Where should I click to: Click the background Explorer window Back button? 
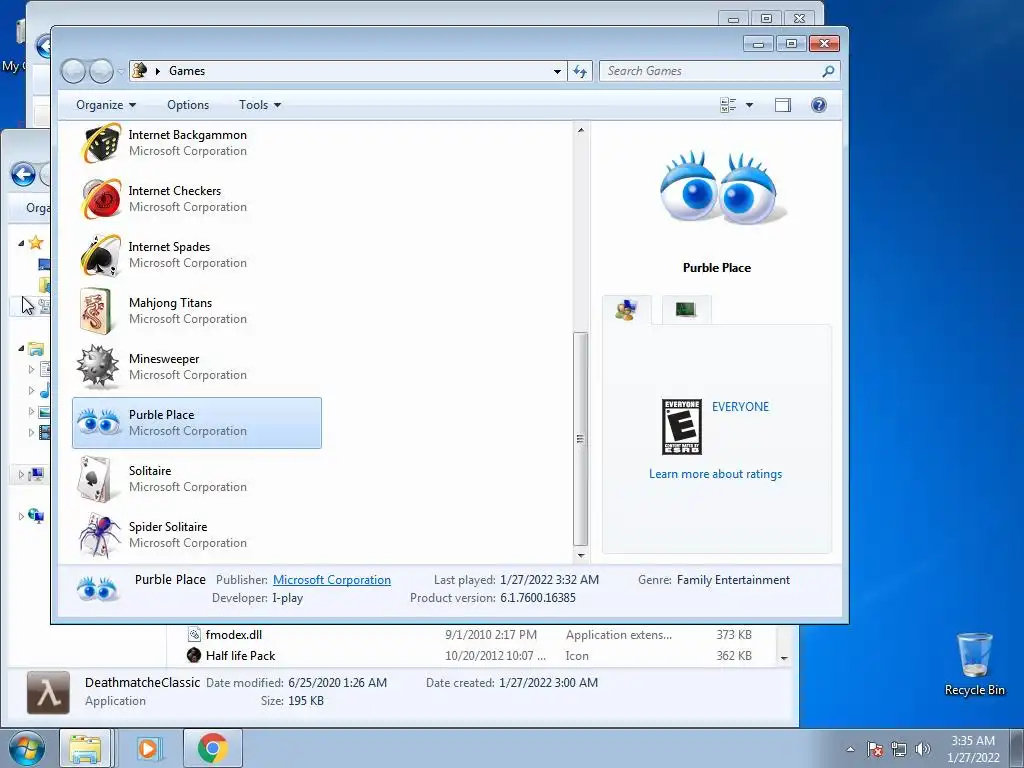pos(23,174)
